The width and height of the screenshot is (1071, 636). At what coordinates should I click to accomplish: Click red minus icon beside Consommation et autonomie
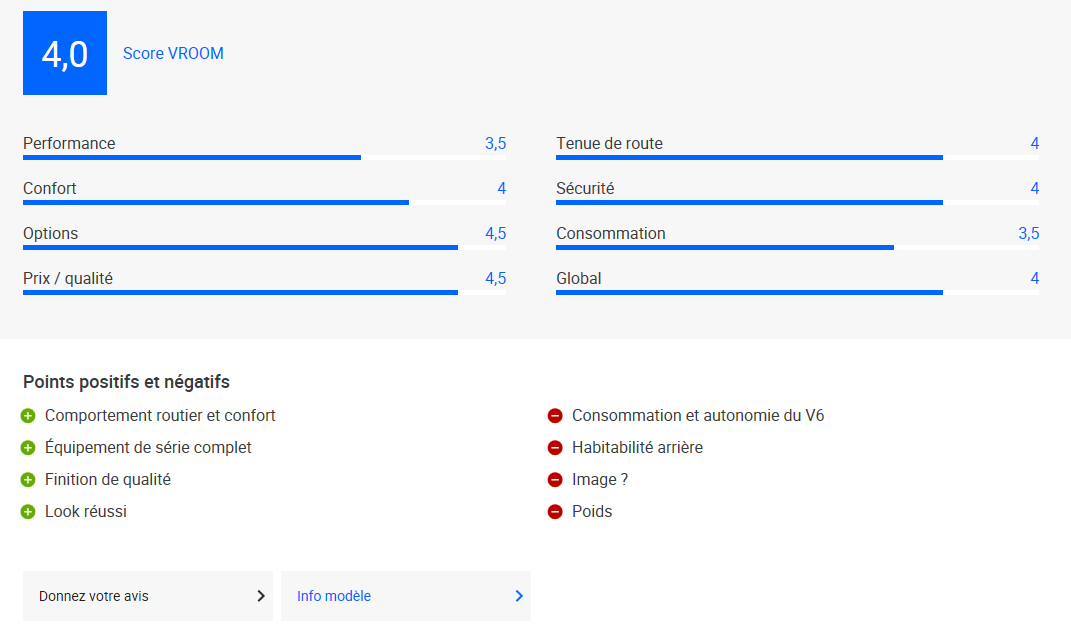pyautogui.click(x=555, y=416)
